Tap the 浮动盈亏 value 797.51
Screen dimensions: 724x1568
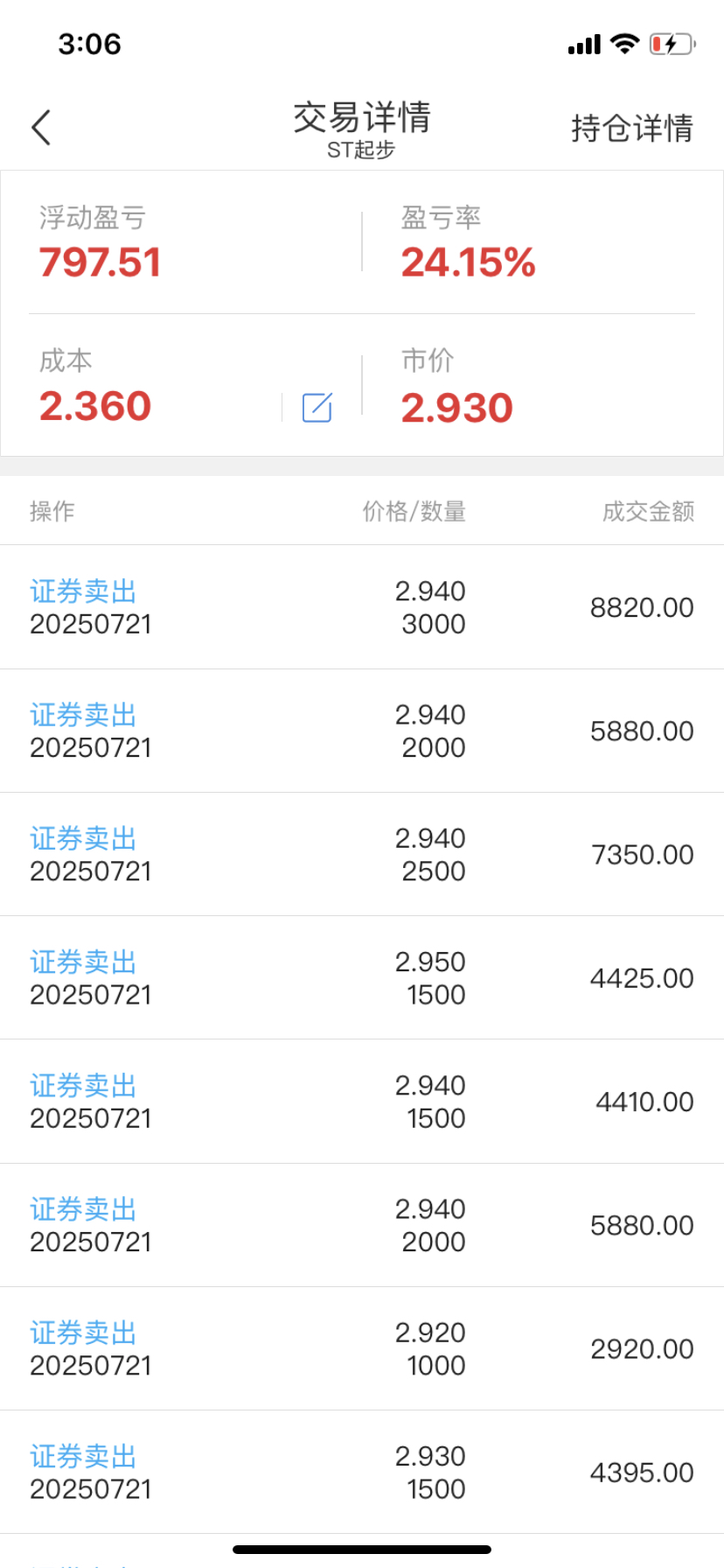(x=100, y=262)
